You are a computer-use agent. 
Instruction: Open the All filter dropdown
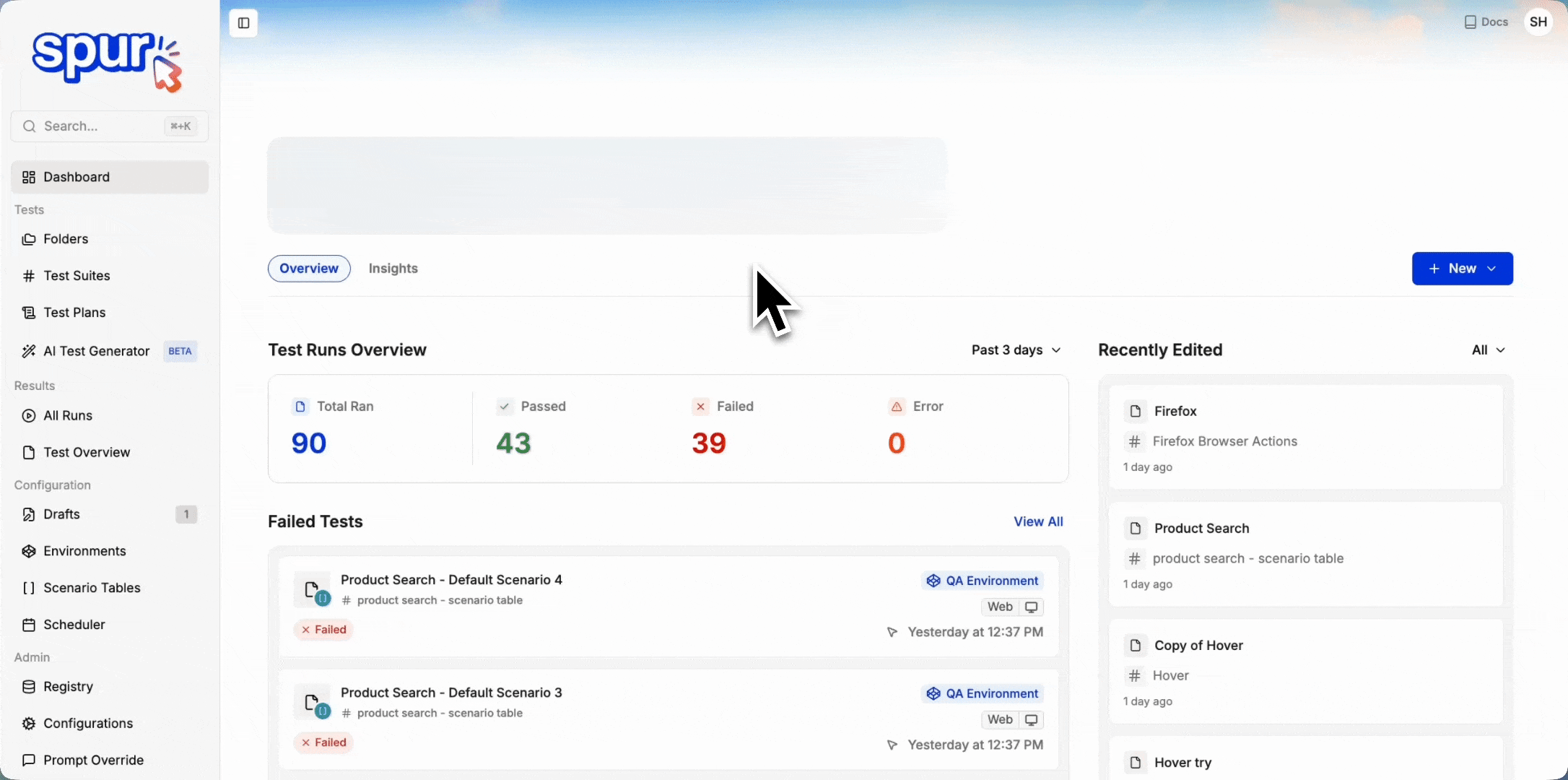point(1488,350)
